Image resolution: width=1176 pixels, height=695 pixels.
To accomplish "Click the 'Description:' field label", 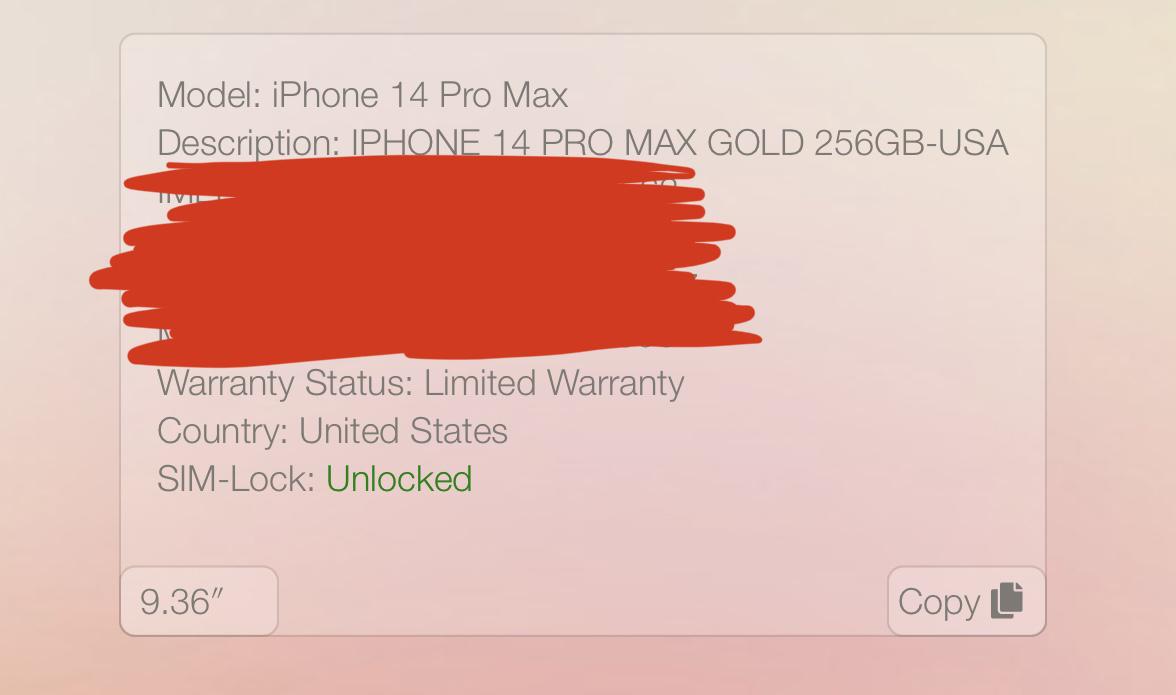I will coord(249,143).
